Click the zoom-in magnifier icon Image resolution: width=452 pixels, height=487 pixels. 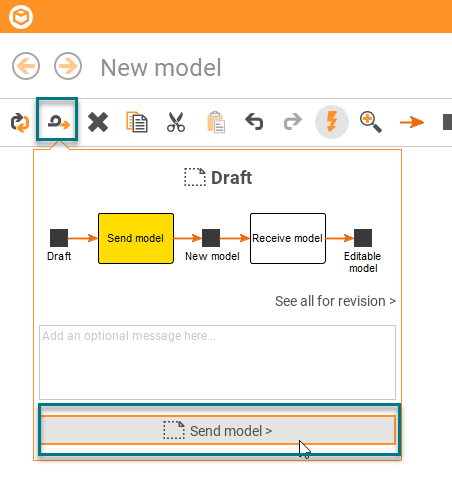point(371,122)
